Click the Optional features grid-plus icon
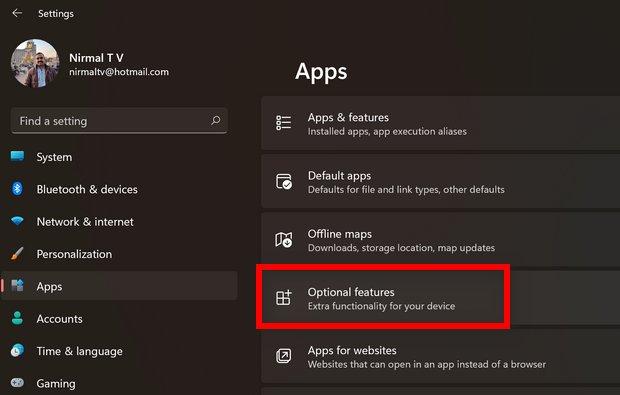The image size is (620, 395). (284, 297)
